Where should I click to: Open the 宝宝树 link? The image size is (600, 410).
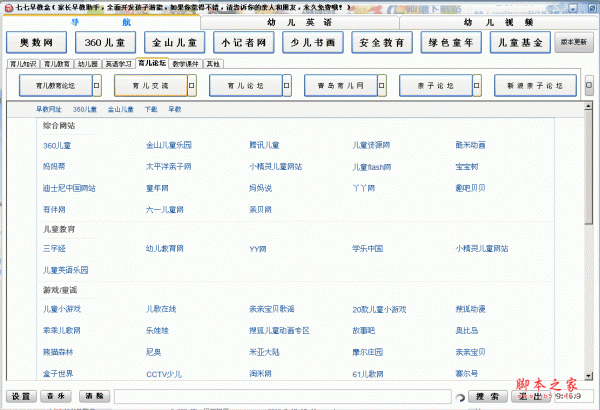pyautogui.click(x=467, y=167)
